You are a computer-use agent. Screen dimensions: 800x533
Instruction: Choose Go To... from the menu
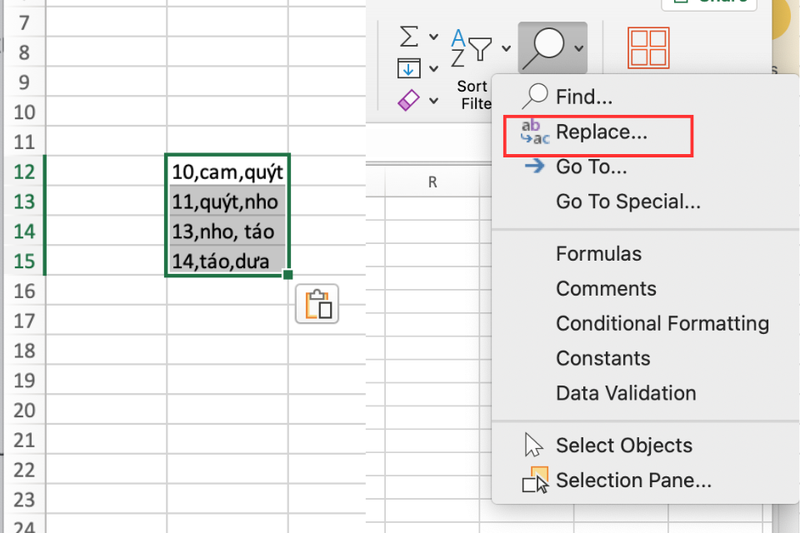[x=645, y=167]
